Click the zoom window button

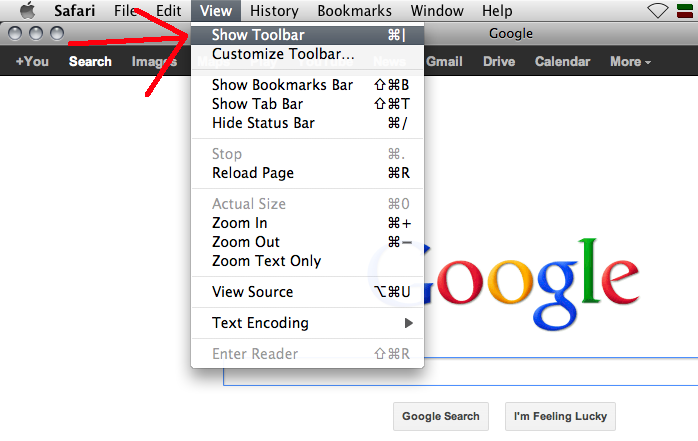57,33
